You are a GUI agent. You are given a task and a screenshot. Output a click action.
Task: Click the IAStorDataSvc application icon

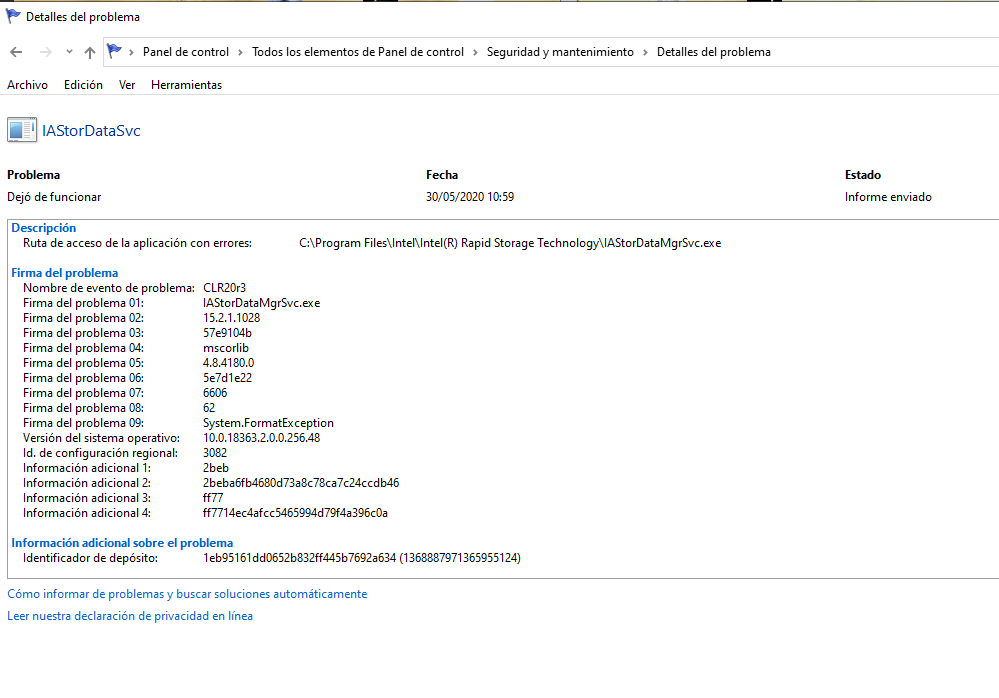22,130
